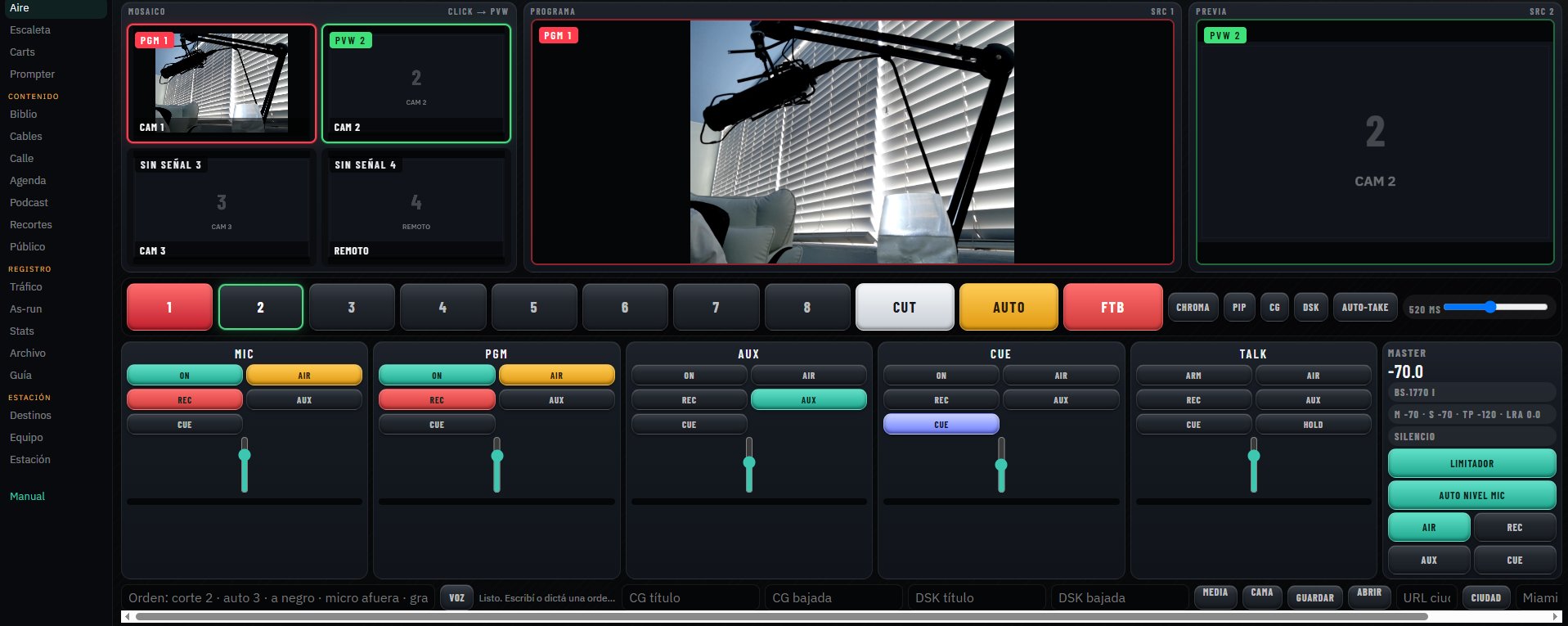Open the Carts section in sidebar
This screenshot has width=1568, height=626.
click(x=23, y=52)
